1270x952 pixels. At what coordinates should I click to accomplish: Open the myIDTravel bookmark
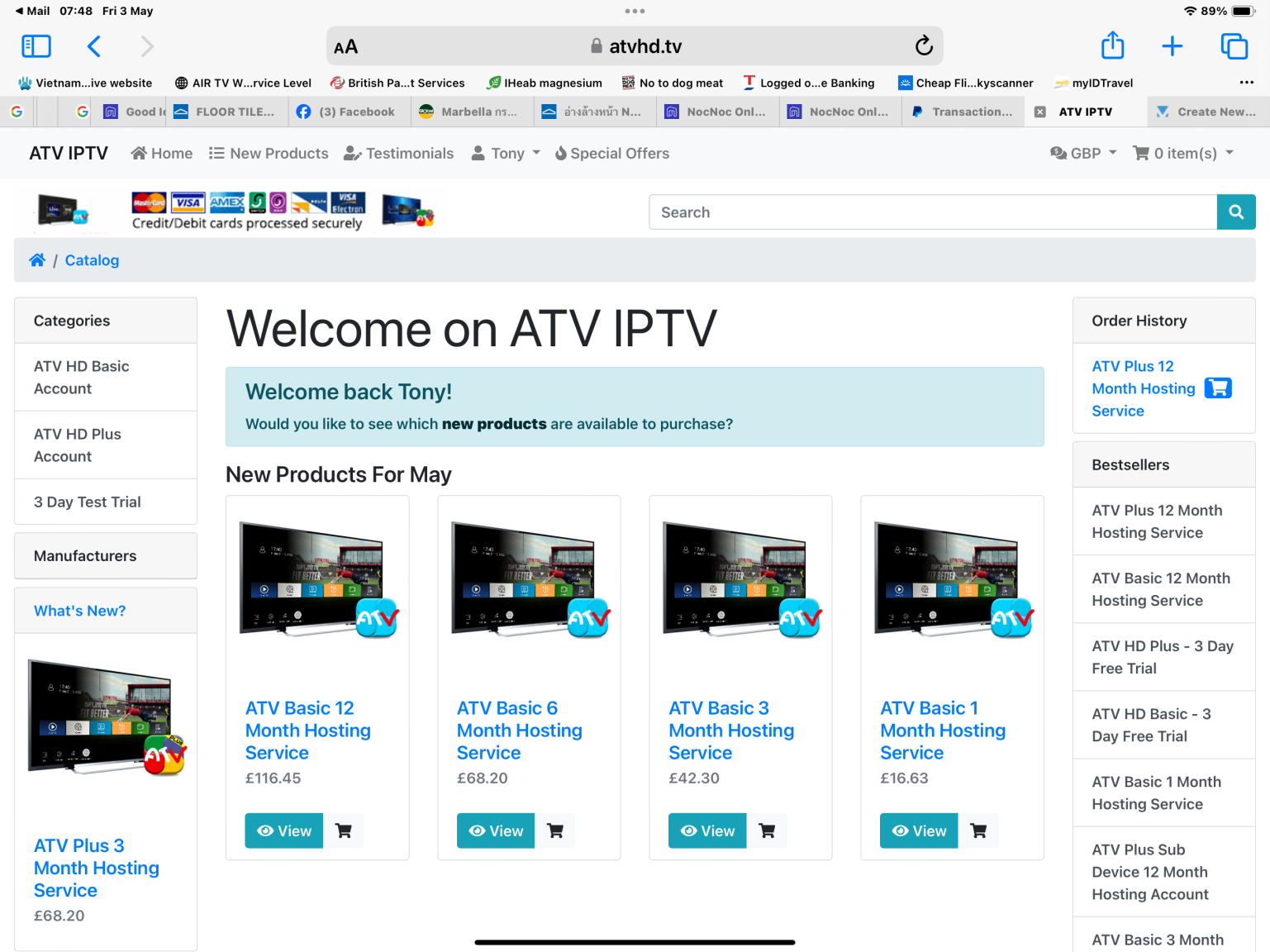click(1094, 83)
